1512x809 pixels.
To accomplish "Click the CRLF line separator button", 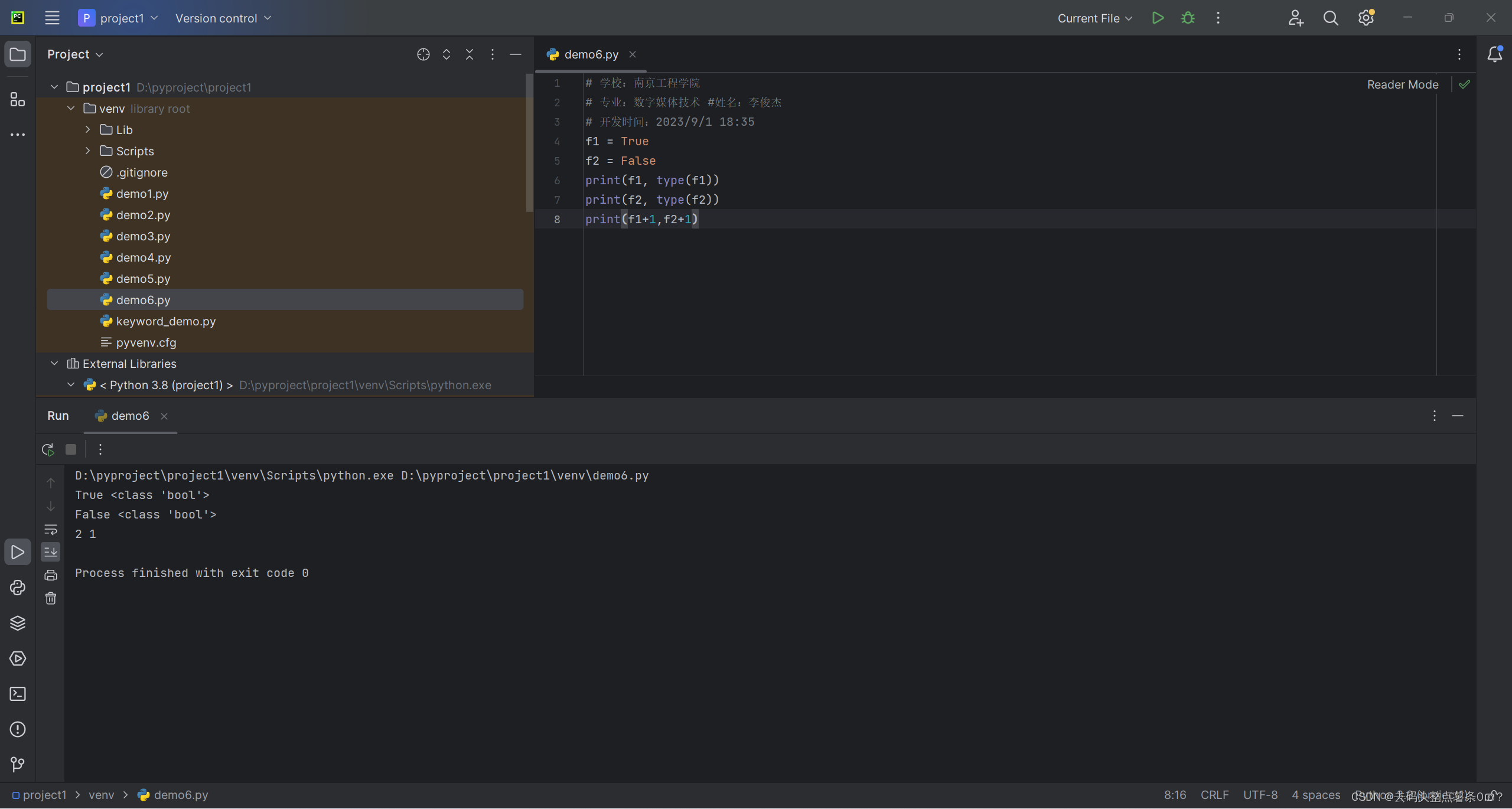I will (1214, 795).
